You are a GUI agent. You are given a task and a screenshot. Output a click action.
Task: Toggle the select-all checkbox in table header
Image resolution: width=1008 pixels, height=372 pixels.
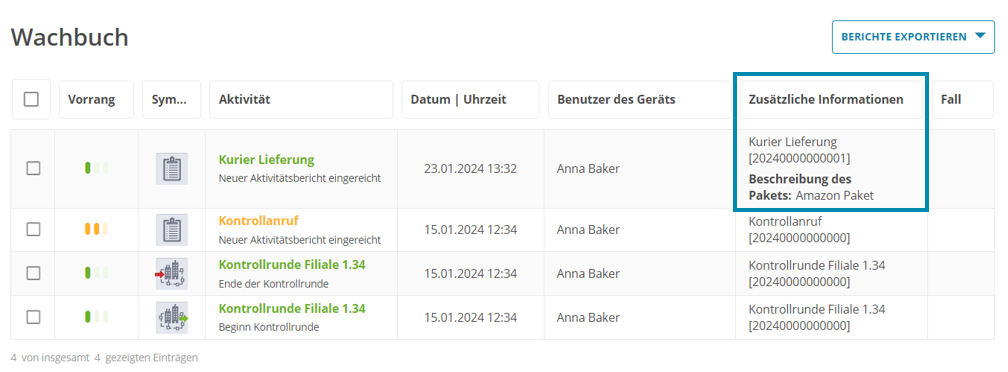click(32, 100)
